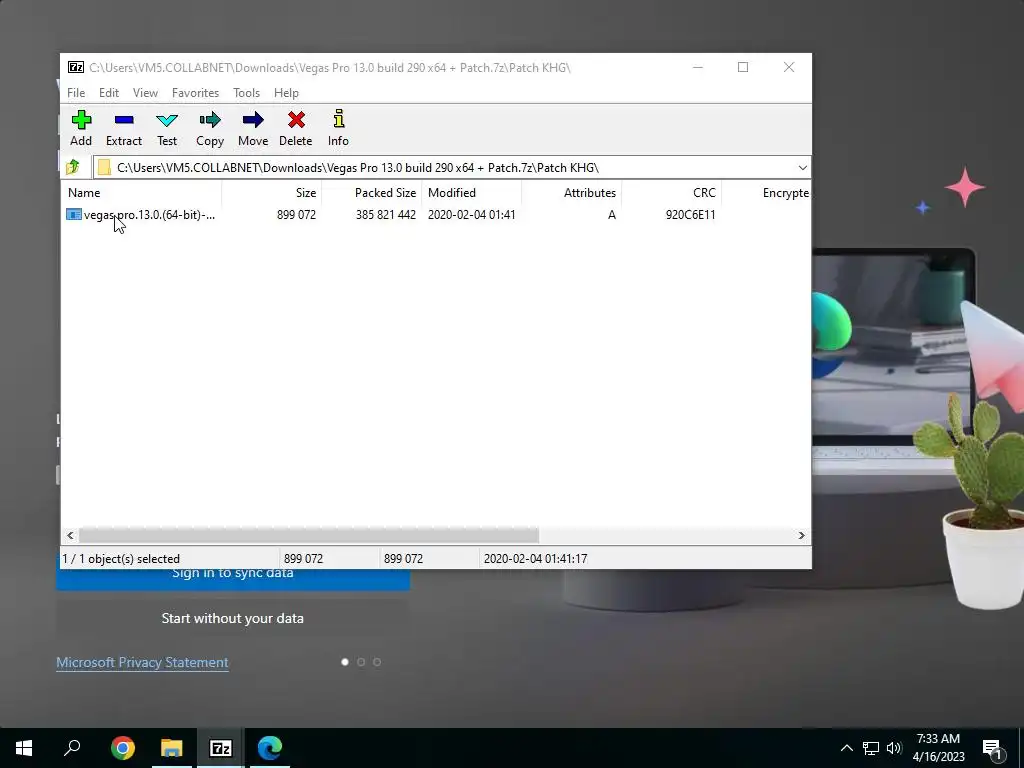This screenshot has height=768, width=1024.
Task: Open the network tray icon
Action: [x=871, y=748]
